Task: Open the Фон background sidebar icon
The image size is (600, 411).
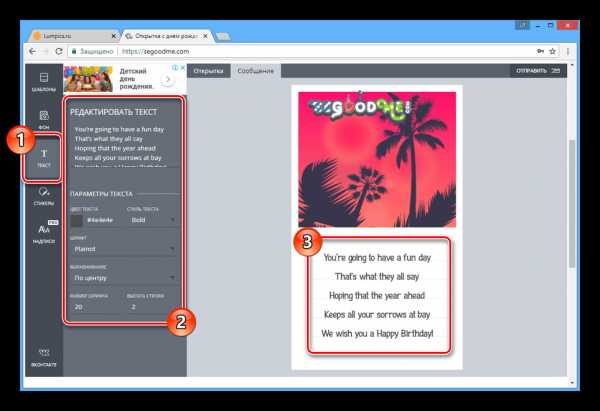Action: click(44, 119)
